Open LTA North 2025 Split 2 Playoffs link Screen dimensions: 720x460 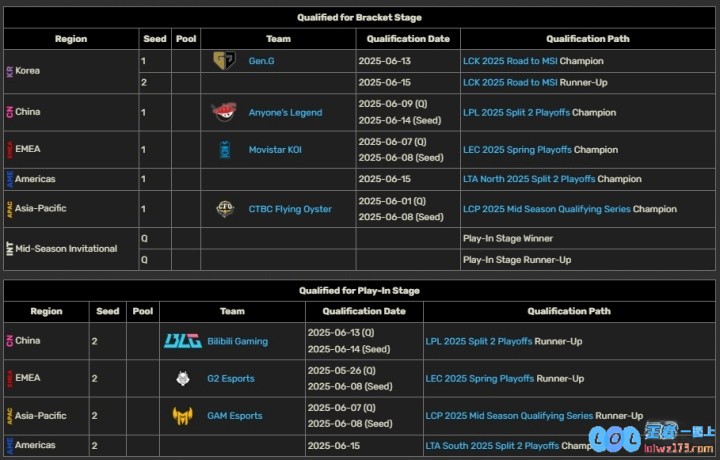(529, 179)
